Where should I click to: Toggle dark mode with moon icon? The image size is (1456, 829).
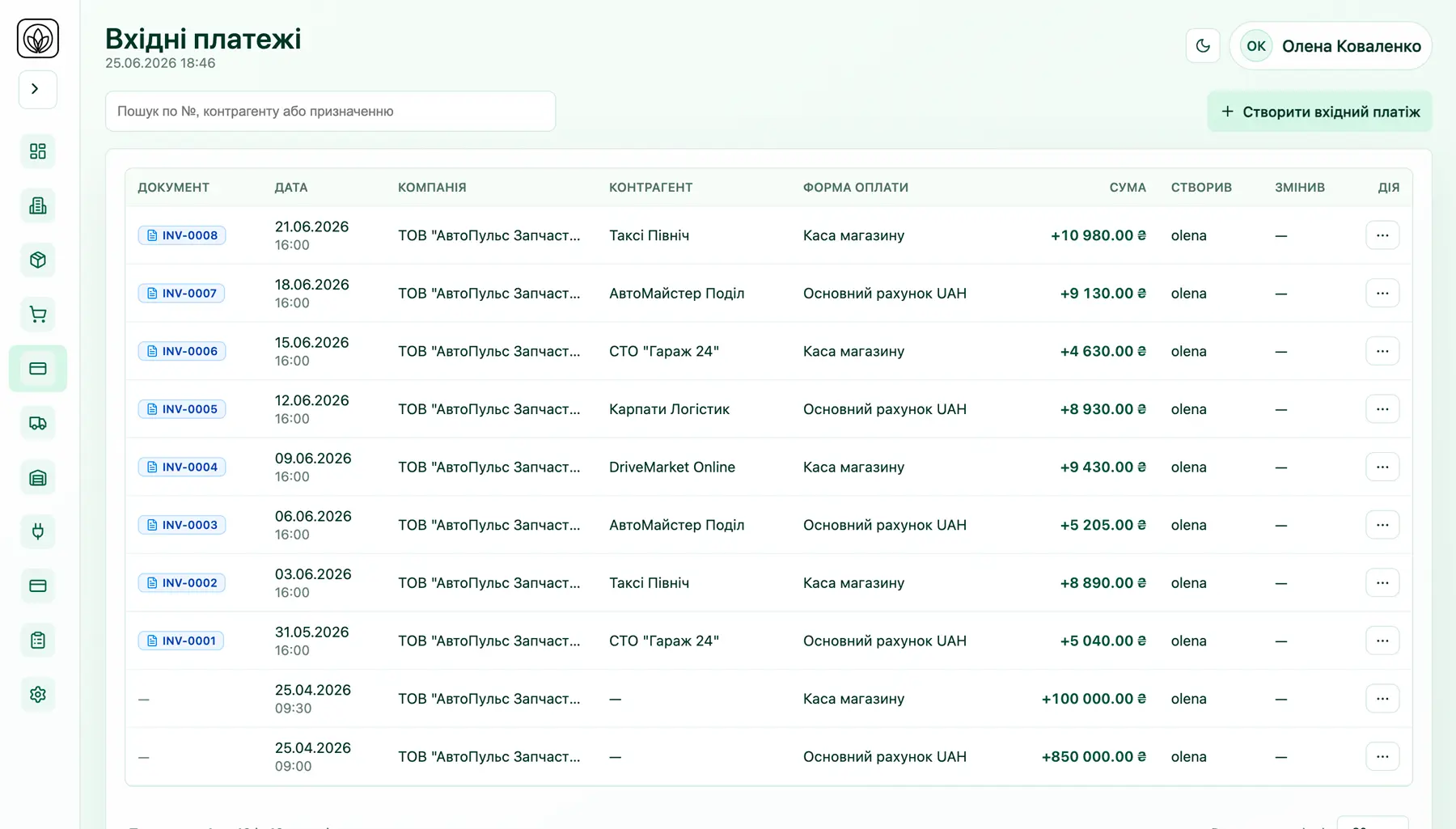pos(1203,46)
